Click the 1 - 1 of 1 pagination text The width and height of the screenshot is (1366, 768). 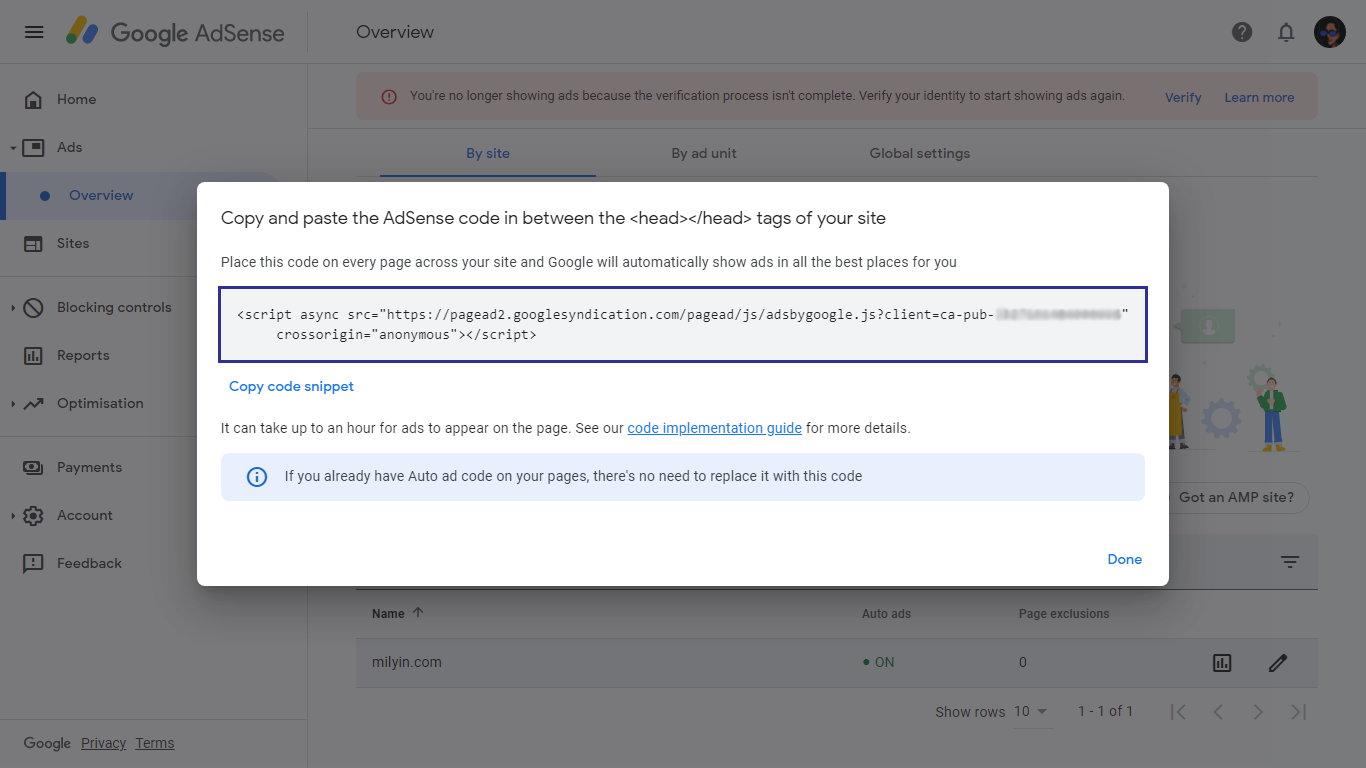point(1105,711)
